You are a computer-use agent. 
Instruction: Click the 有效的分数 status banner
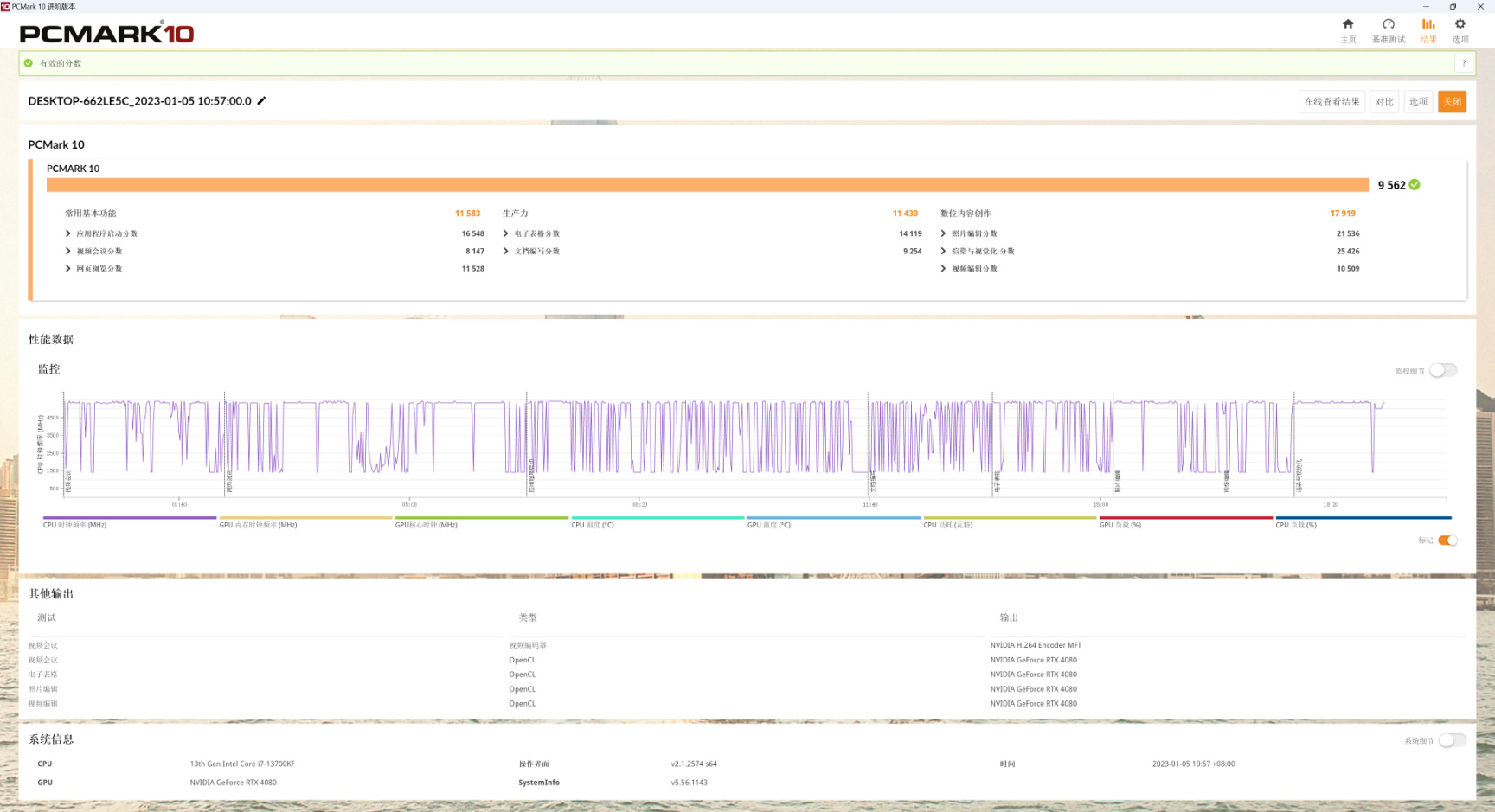tap(747, 63)
